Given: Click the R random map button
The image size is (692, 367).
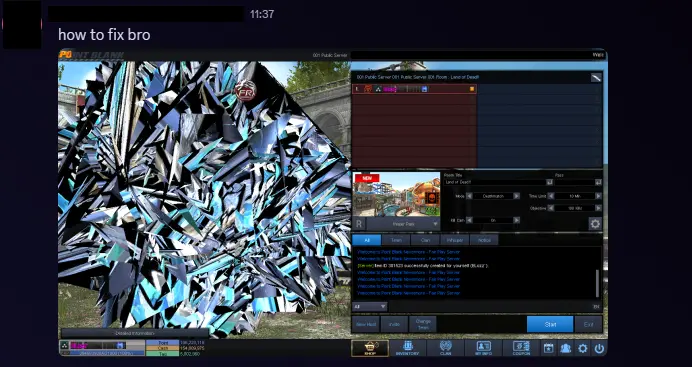Looking at the screenshot, I should coord(359,224).
